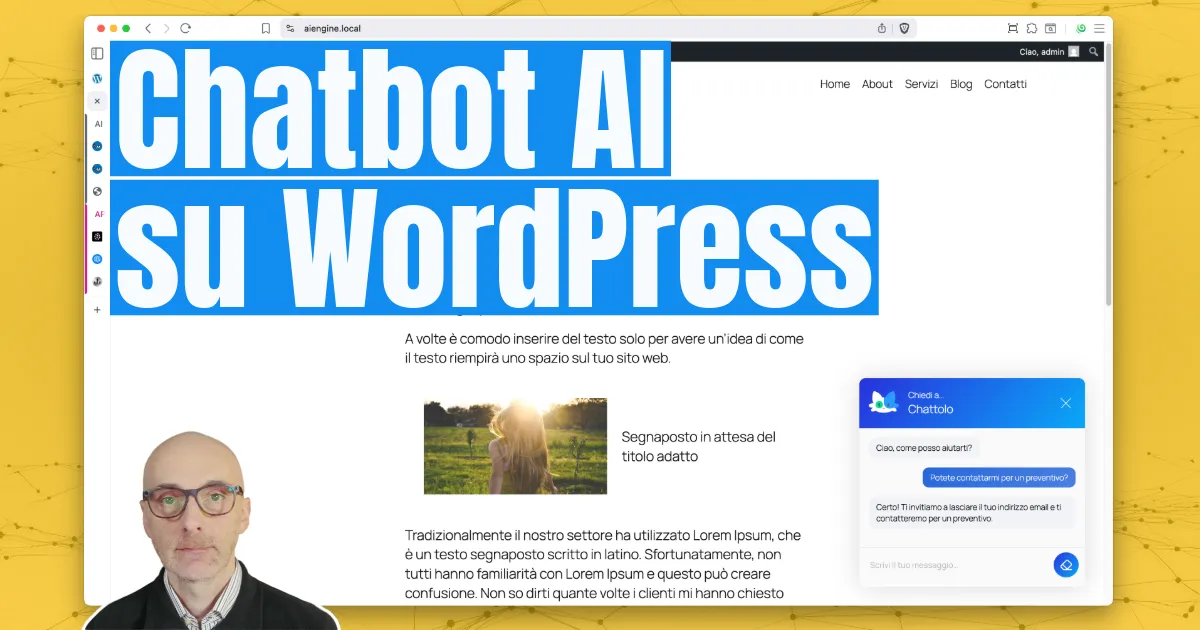The height and width of the screenshot is (630, 1200).
Task: Open the Contatti page link
Action: click(x=1005, y=84)
